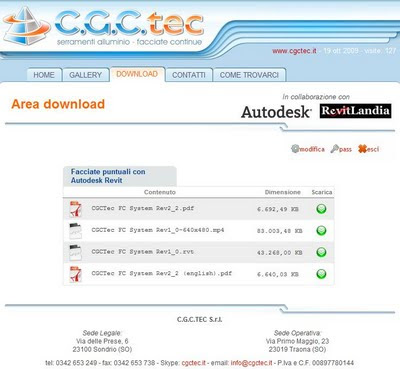400x369 pixels.
Task: Click the pass key icon
Action: pos(335,149)
